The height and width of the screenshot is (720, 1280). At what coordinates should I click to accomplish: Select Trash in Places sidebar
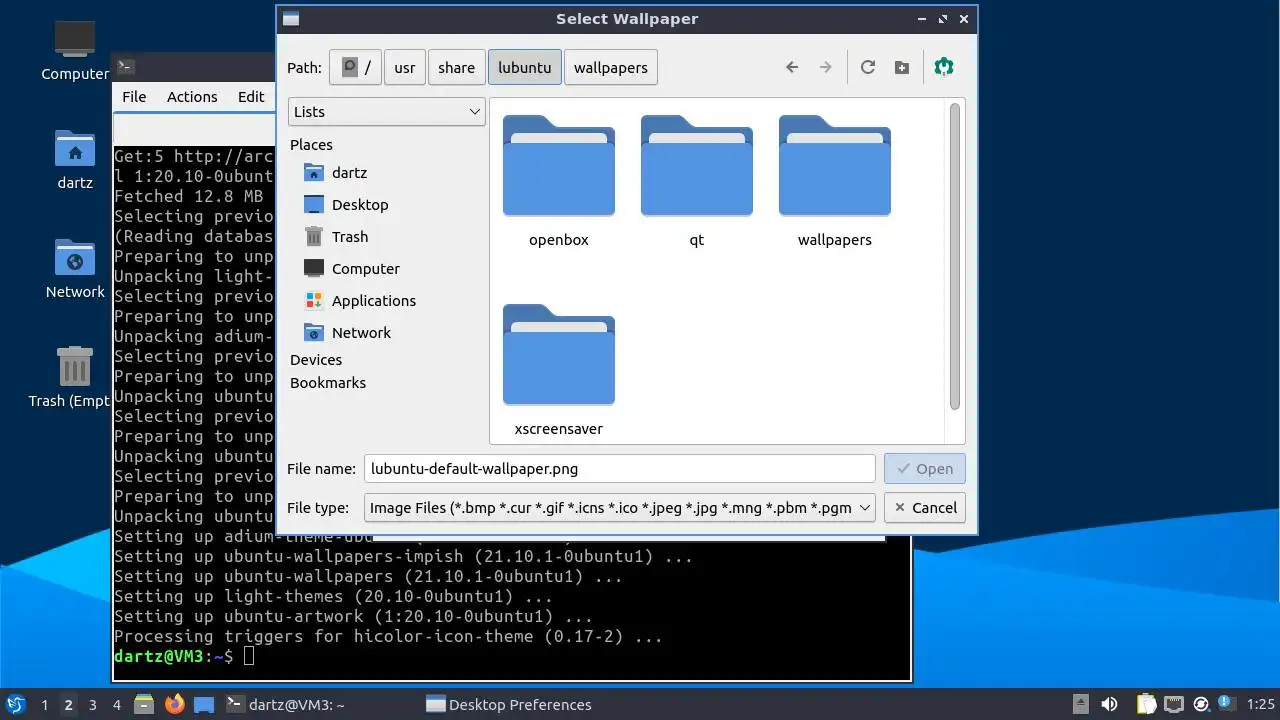[x=336, y=237]
